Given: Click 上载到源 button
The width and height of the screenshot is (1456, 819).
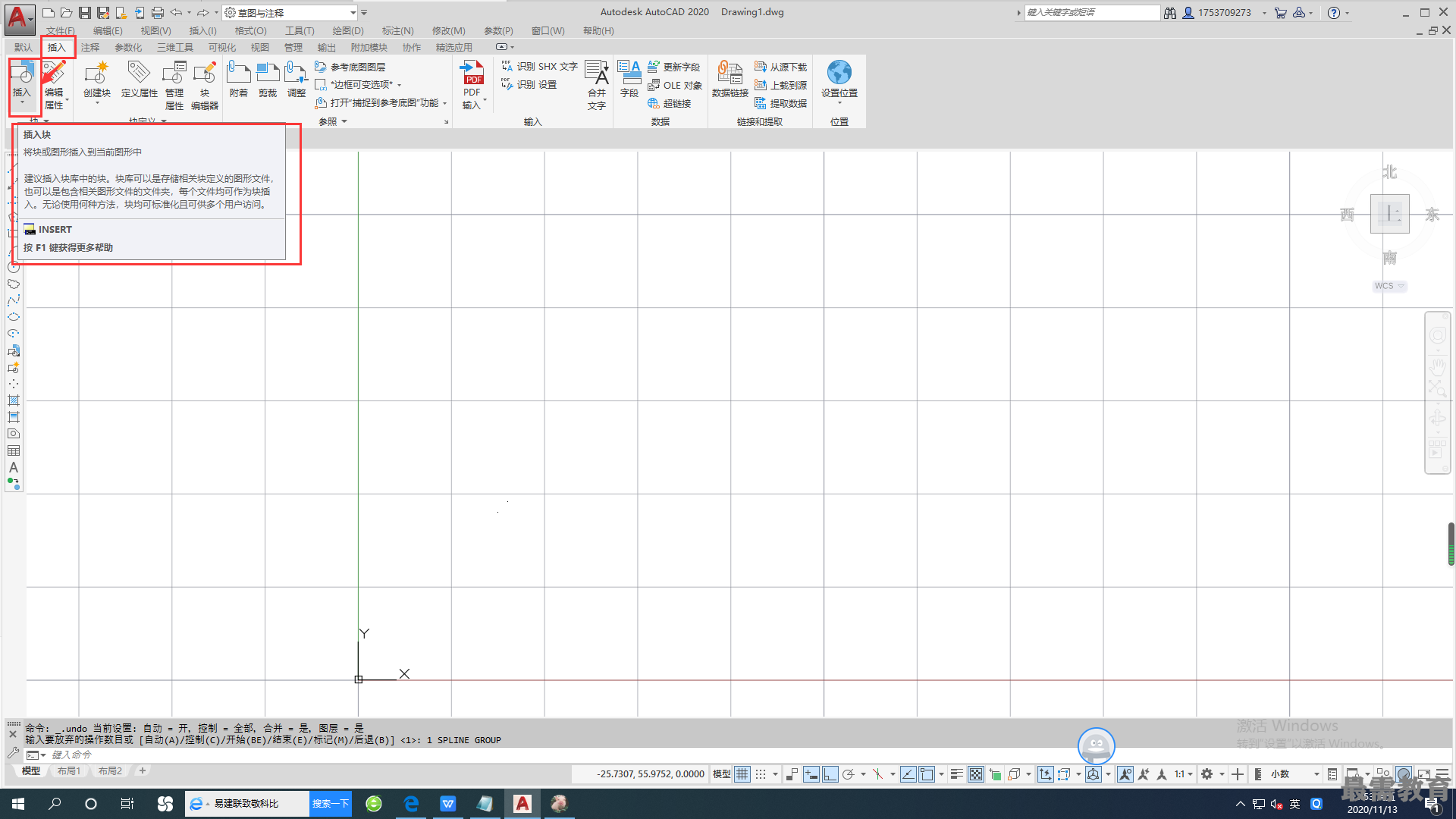Looking at the screenshot, I should (x=780, y=85).
